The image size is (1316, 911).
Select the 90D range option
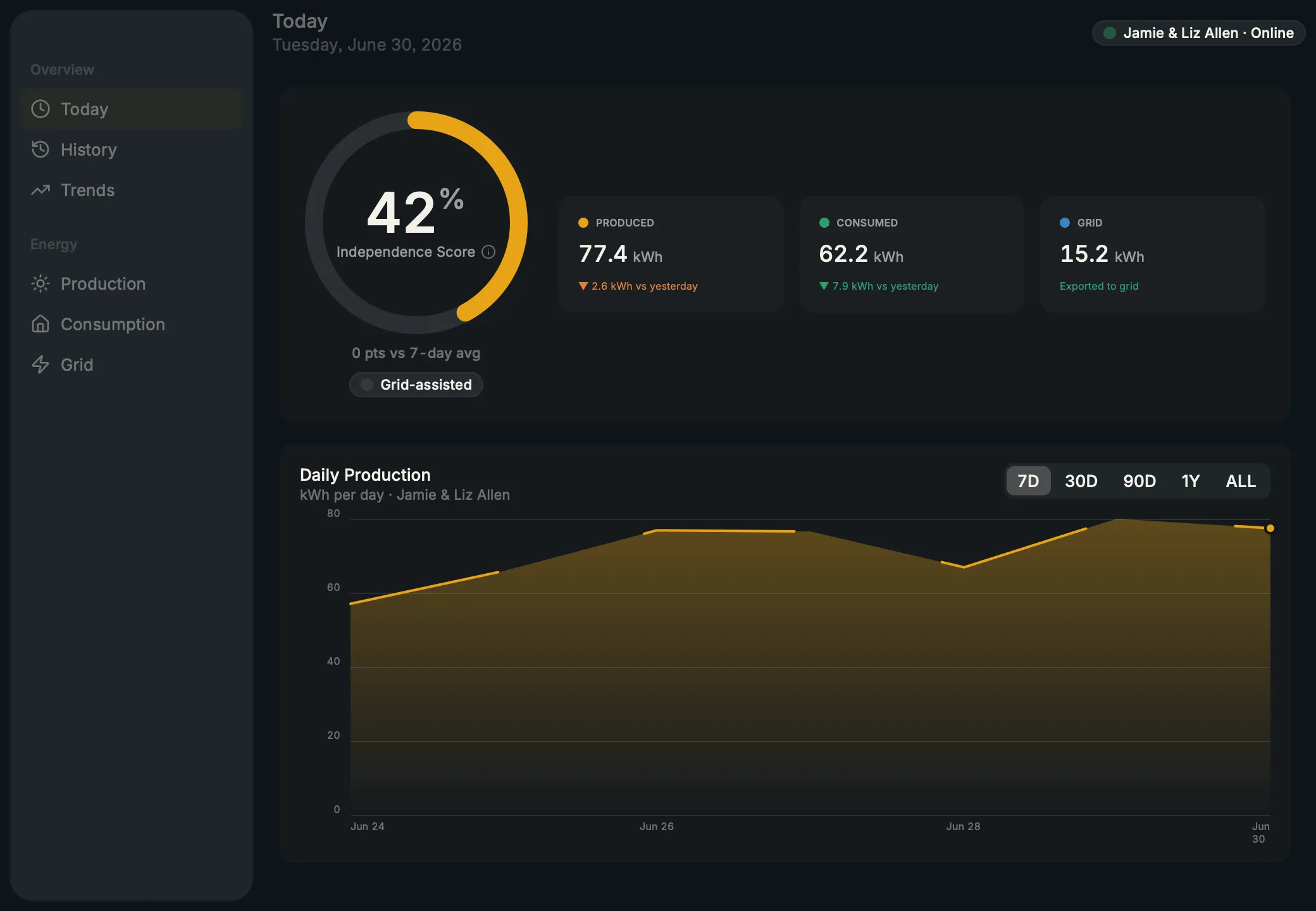click(x=1139, y=481)
